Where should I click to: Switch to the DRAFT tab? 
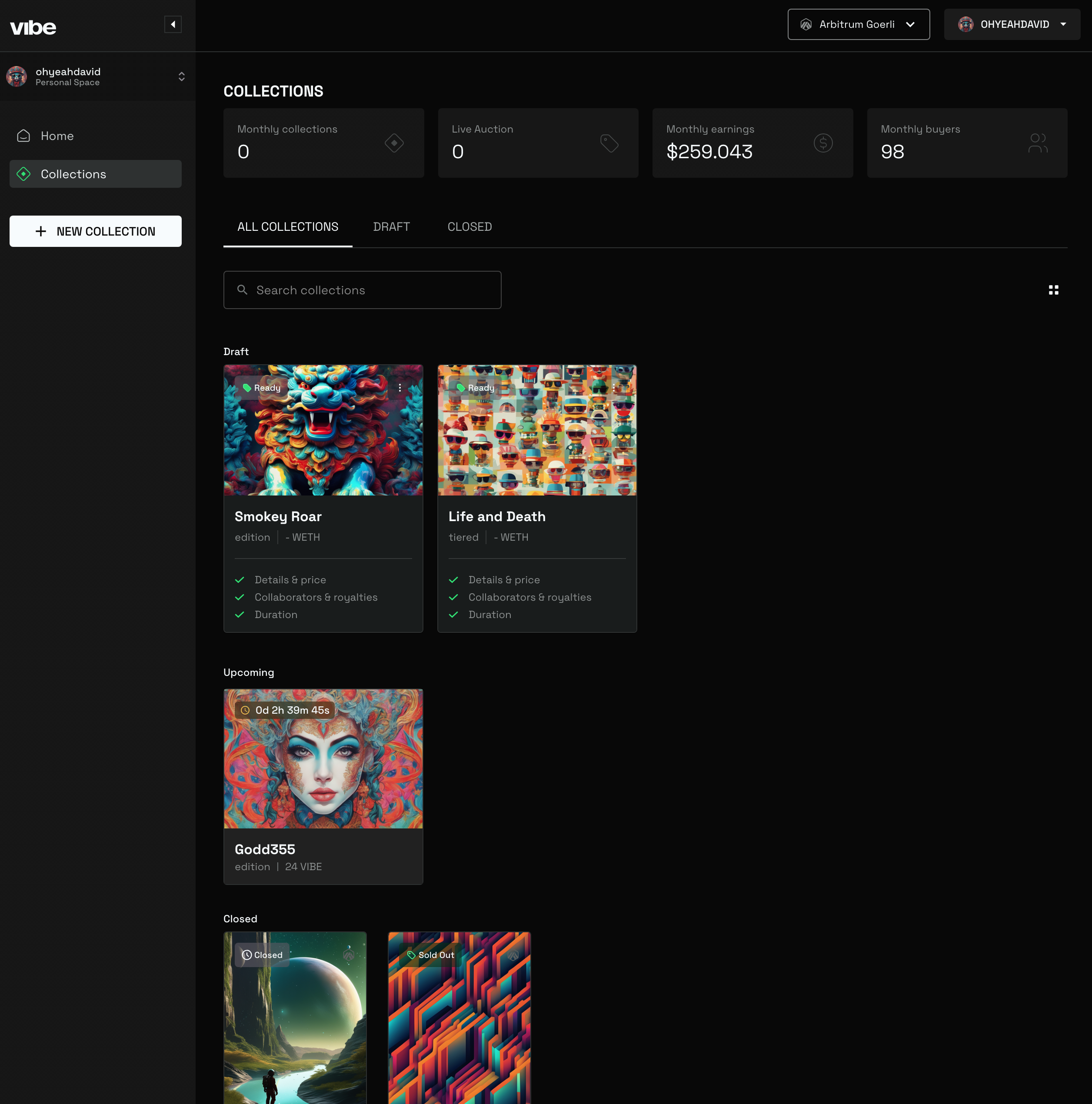391,227
